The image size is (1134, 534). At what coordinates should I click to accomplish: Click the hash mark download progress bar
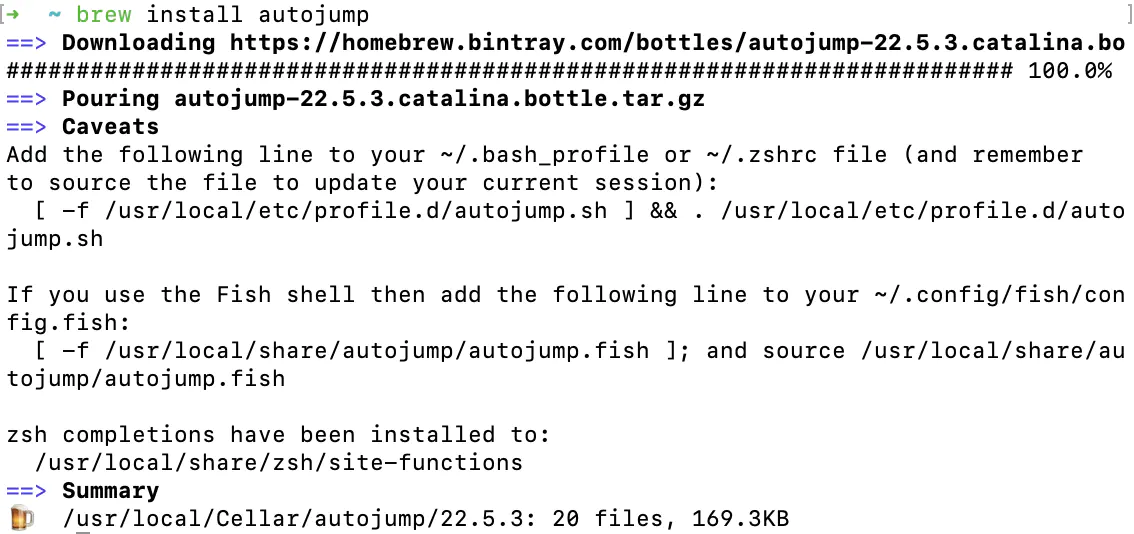pos(511,71)
